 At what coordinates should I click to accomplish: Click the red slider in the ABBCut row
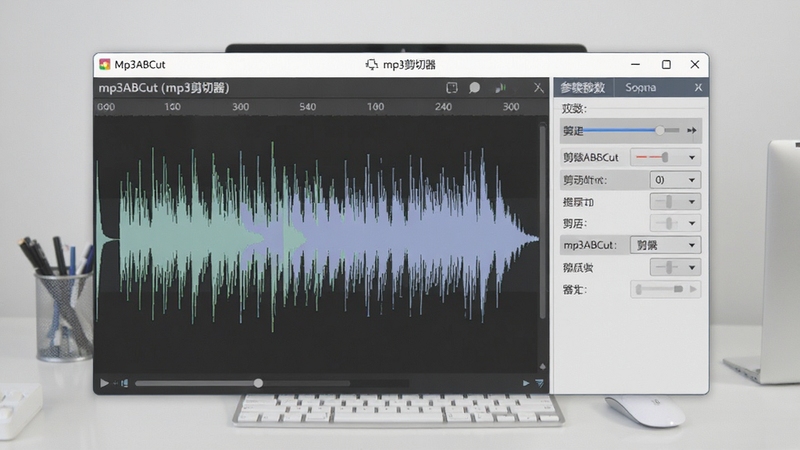pos(653,157)
